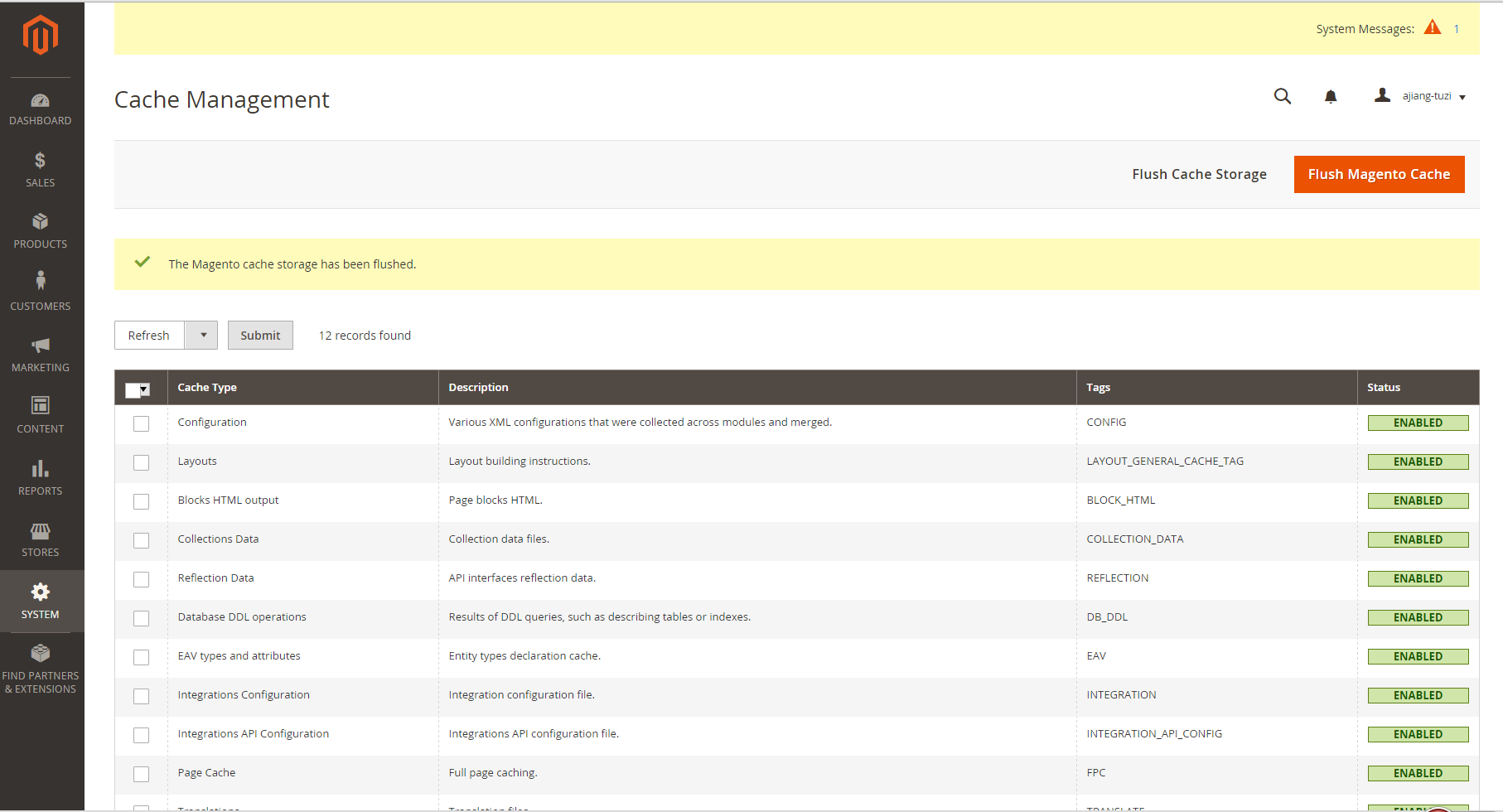Open the ajiang-tuzi account dropdown
Image resolution: width=1503 pixels, height=812 pixels.
pos(1420,96)
